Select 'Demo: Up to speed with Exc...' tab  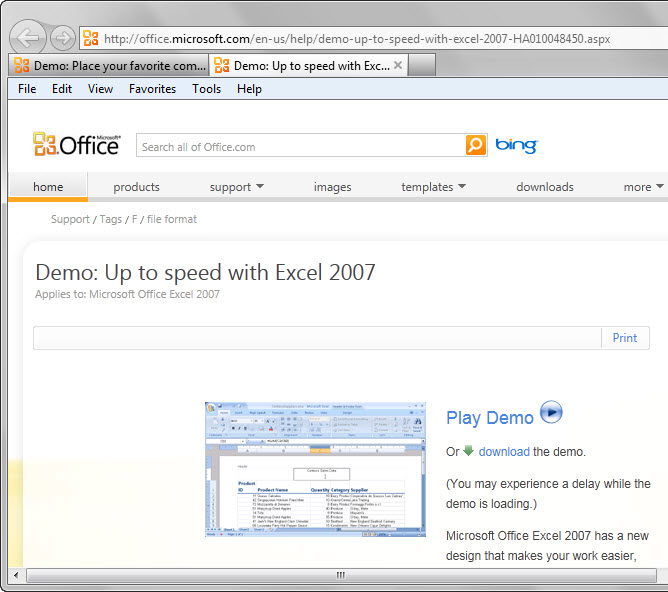[308, 66]
